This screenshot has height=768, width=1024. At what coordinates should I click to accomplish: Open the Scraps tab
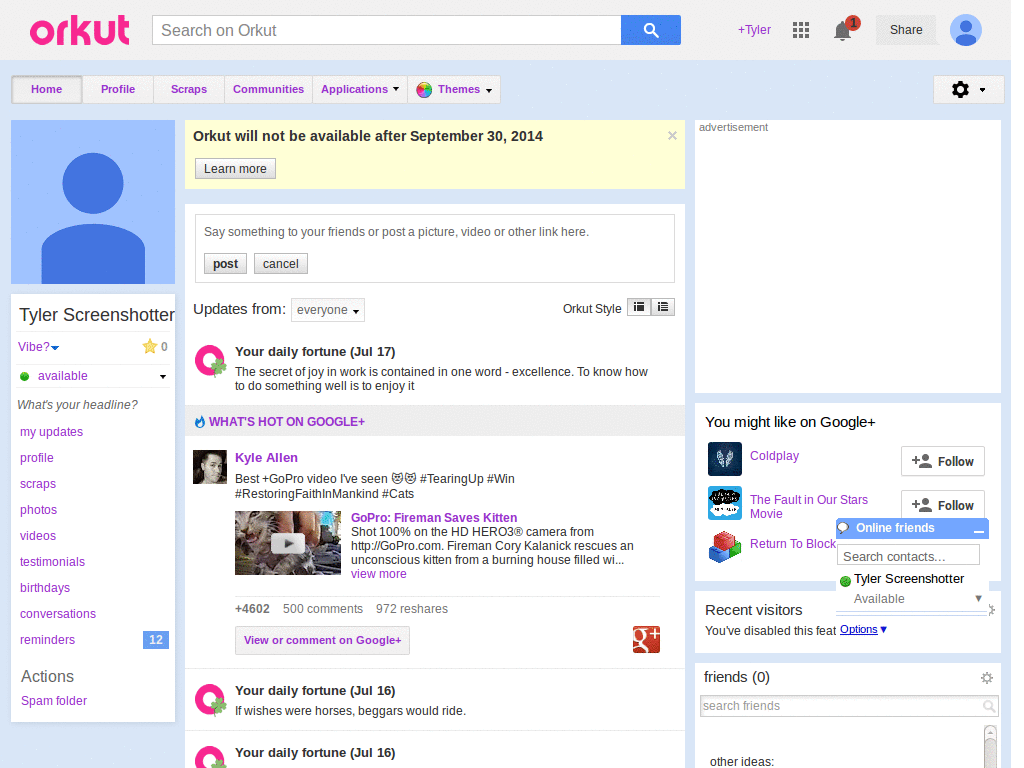(x=189, y=89)
